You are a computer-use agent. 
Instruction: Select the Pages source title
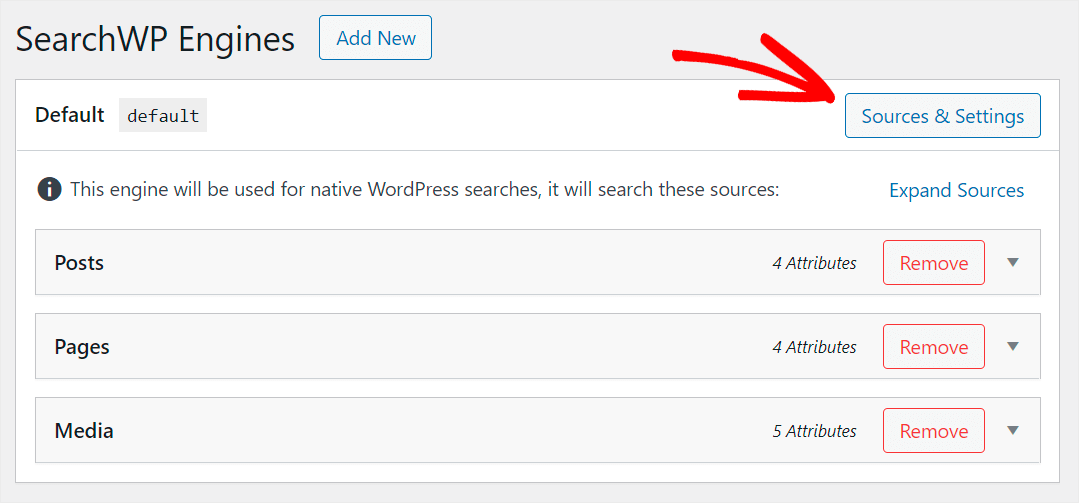[x=82, y=347]
